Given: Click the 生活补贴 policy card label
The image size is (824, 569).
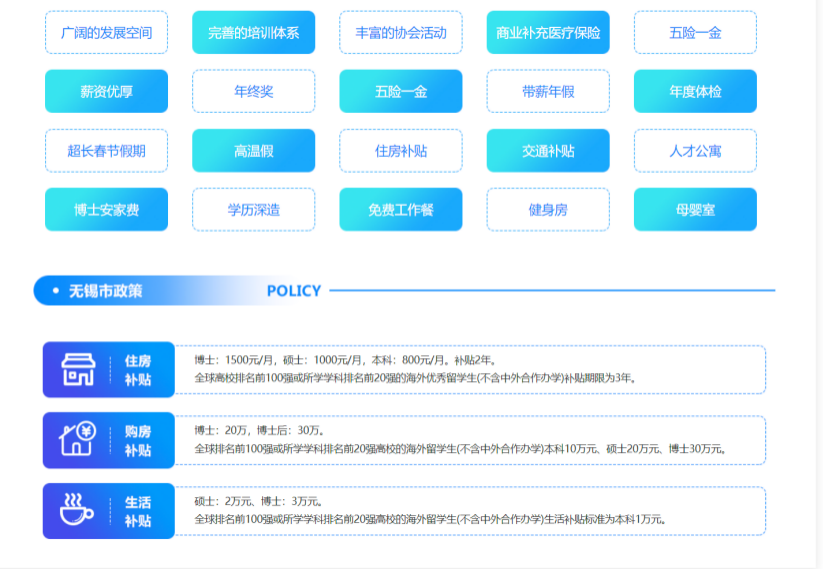Looking at the screenshot, I should pyautogui.click(x=138, y=511).
